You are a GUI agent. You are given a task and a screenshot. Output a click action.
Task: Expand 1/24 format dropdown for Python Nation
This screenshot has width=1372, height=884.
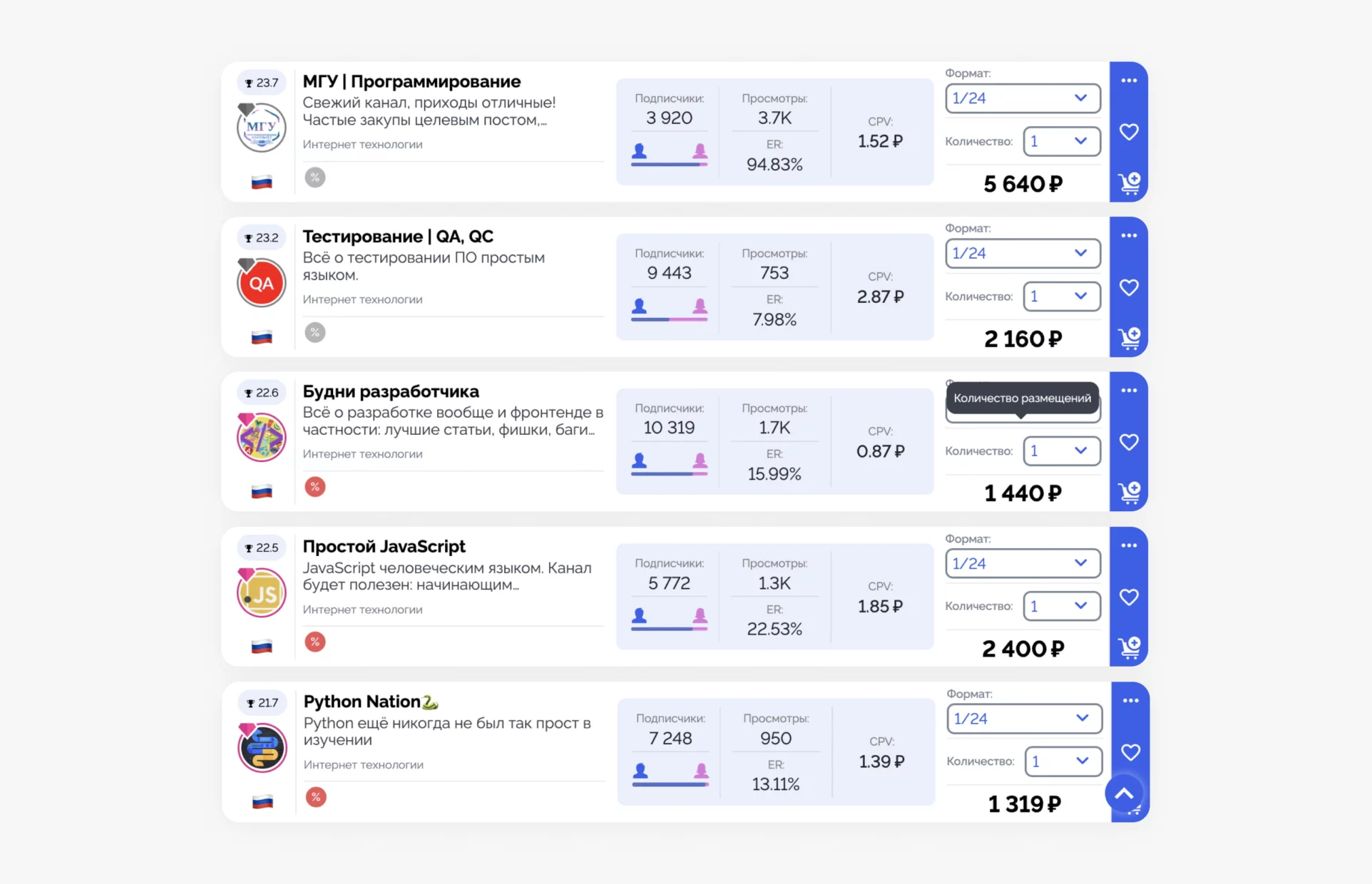1024,719
